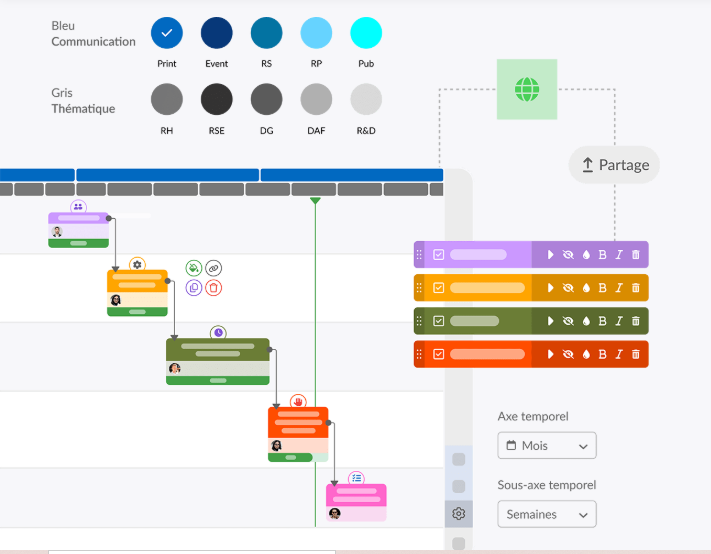The image size is (711, 554).
Task: Uncheck the red row checkbox
Action: click(x=438, y=354)
